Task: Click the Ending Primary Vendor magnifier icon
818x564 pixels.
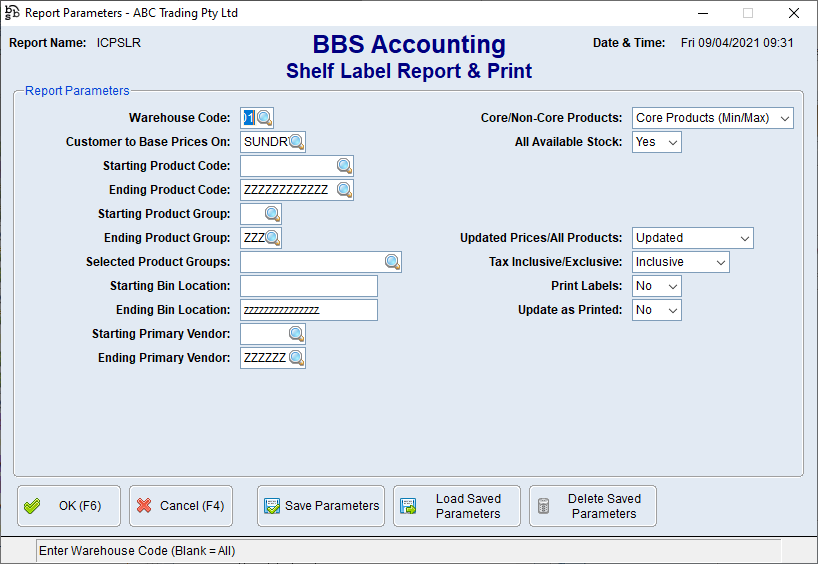Action: point(296,358)
